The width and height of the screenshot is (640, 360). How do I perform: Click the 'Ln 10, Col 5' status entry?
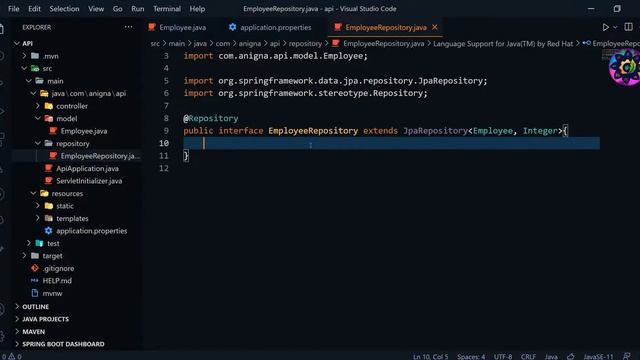pos(430,356)
